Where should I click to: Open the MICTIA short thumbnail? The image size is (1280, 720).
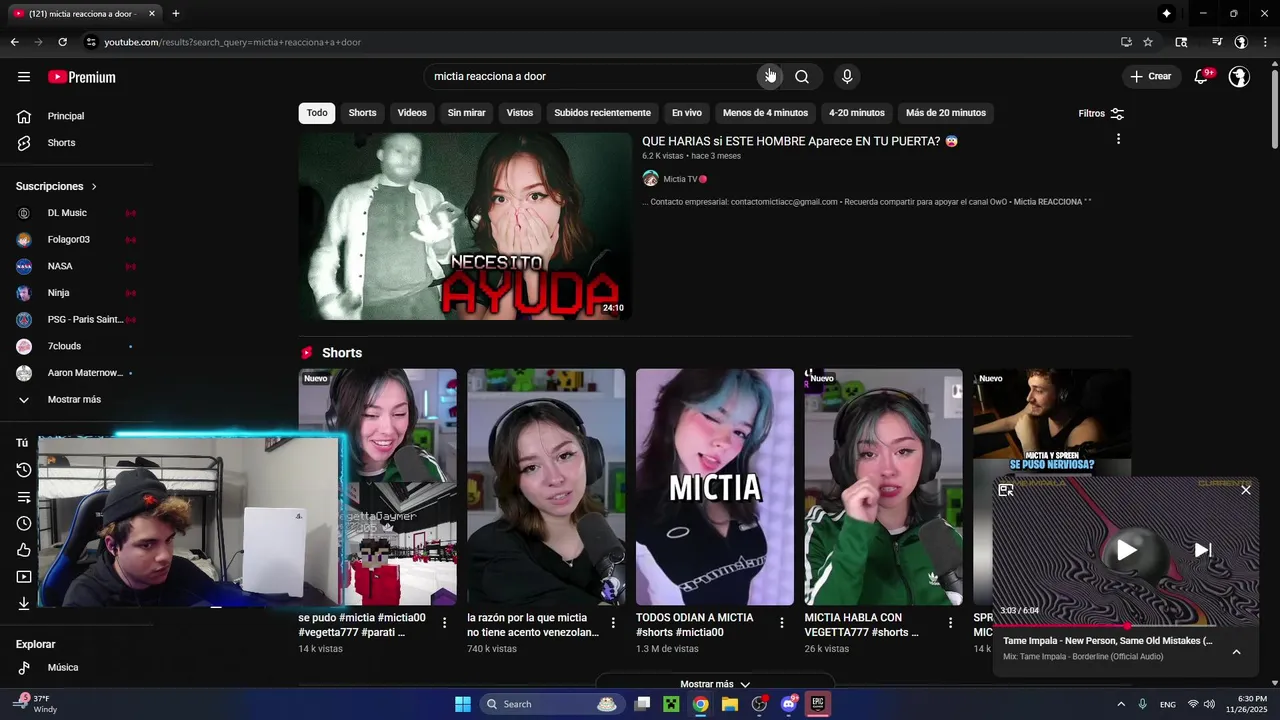coord(715,487)
